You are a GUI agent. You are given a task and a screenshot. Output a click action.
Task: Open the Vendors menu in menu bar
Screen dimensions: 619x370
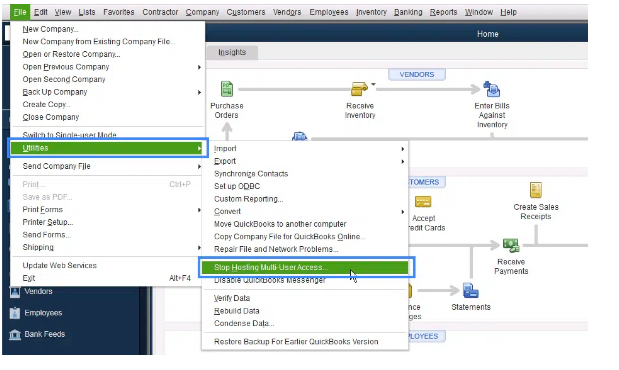(x=287, y=12)
